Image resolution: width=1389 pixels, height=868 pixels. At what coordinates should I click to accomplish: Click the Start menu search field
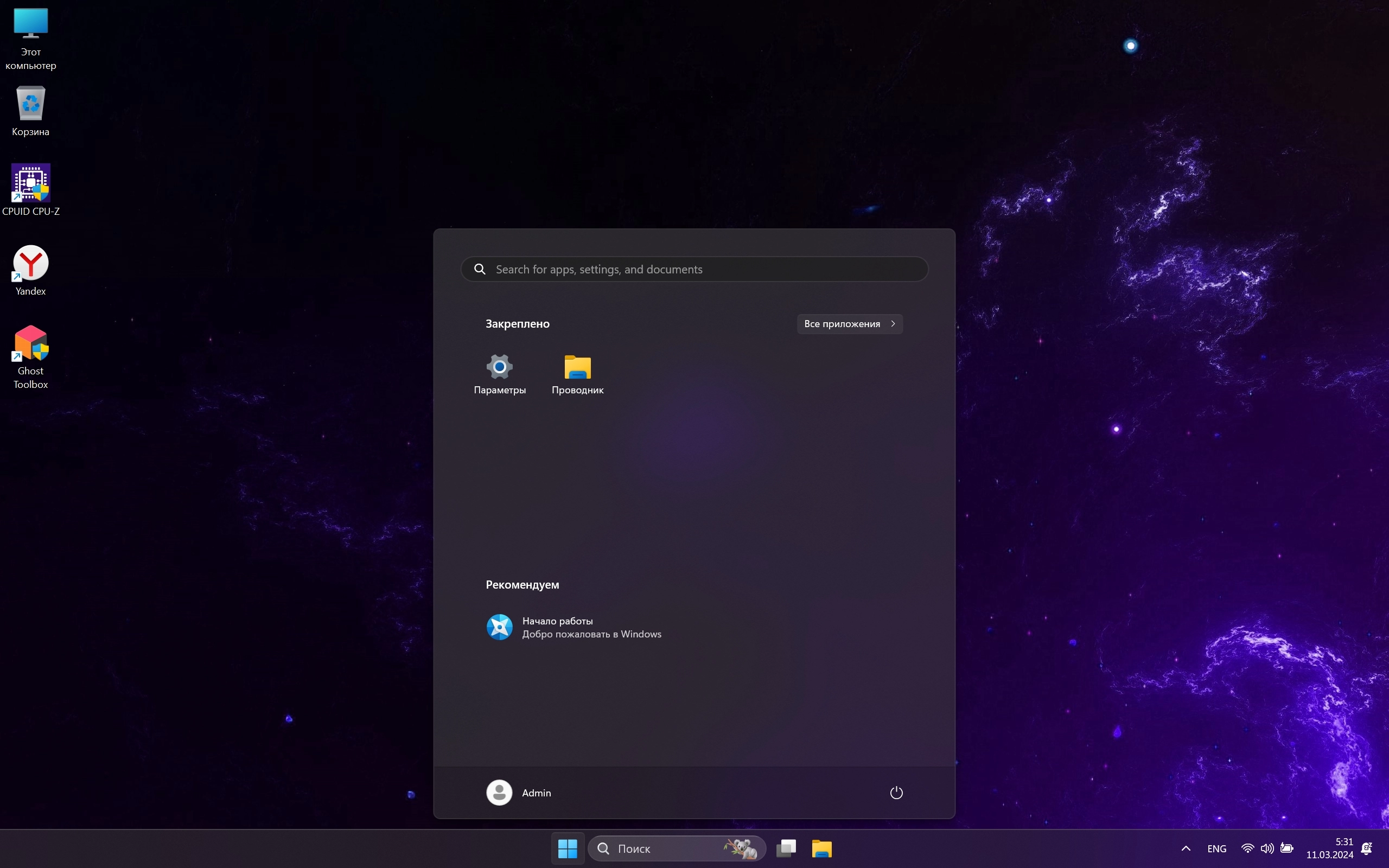tap(694, 269)
